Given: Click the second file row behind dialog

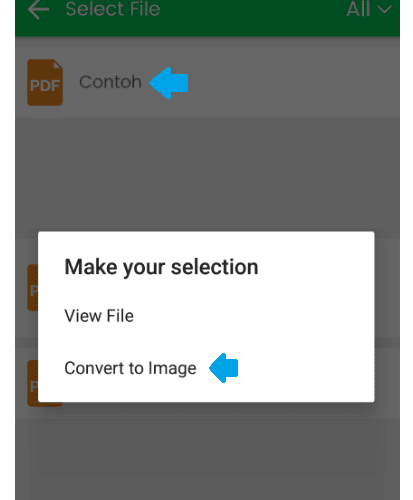Looking at the screenshot, I should pos(207,287).
